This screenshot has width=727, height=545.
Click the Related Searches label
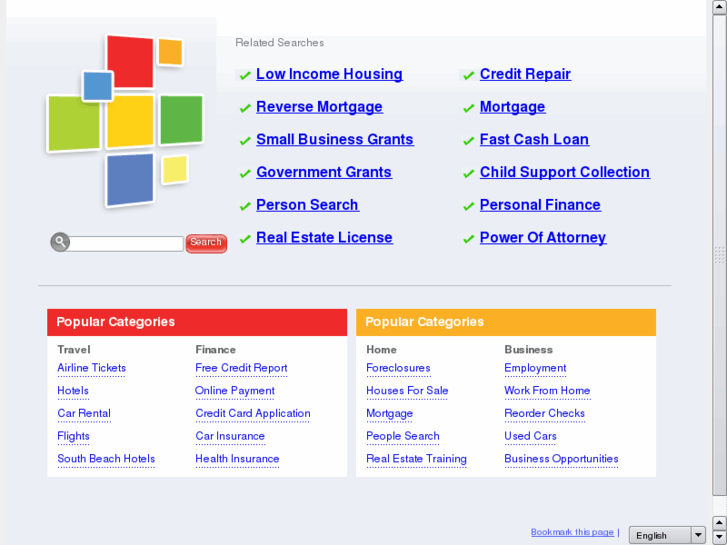(x=280, y=43)
